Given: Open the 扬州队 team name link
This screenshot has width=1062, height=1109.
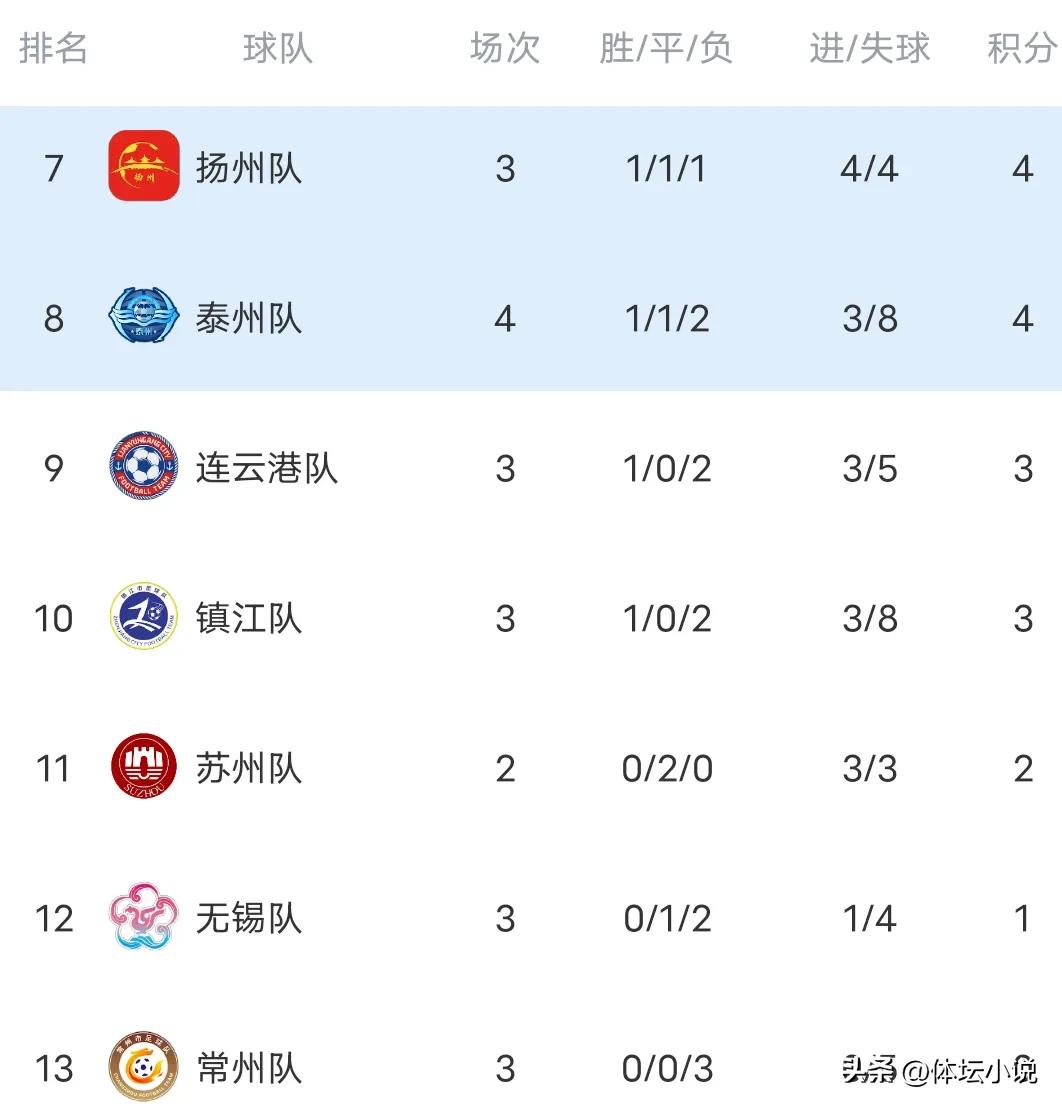Looking at the screenshot, I should click(249, 168).
